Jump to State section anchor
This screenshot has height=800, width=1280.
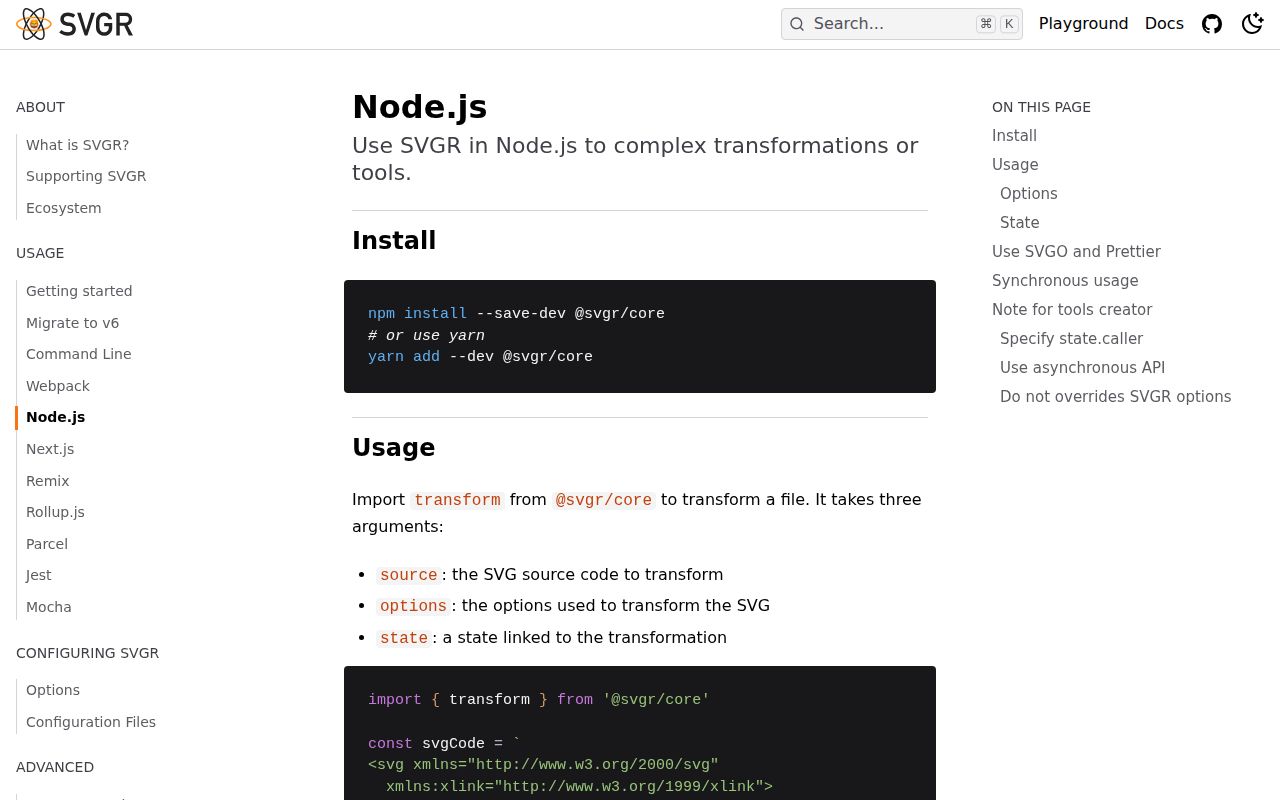coord(1019,223)
